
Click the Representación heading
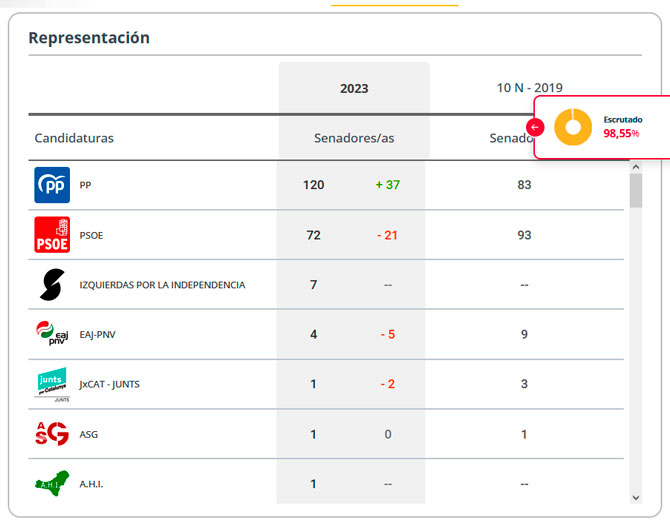coord(89,38)
